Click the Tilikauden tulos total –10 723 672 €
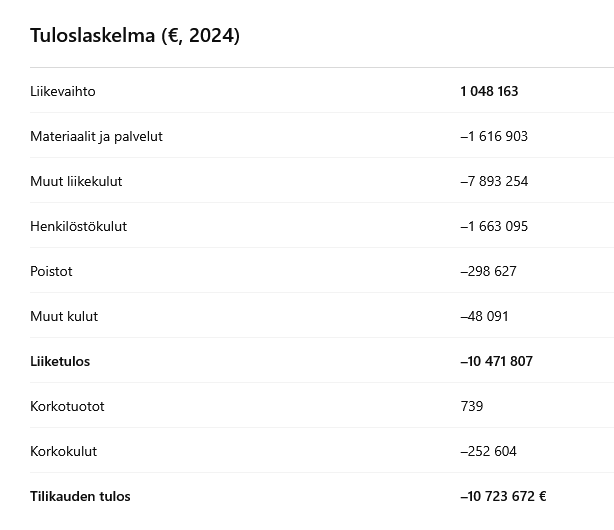 (503, 496)
